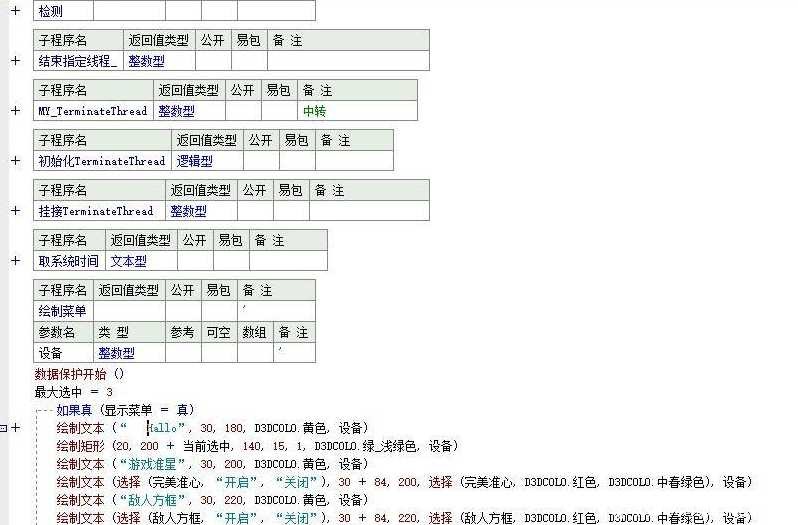Click the "敌人方框" string literal
The width and height of the screenshot is (798, 525).
click(x=152, y=500)
